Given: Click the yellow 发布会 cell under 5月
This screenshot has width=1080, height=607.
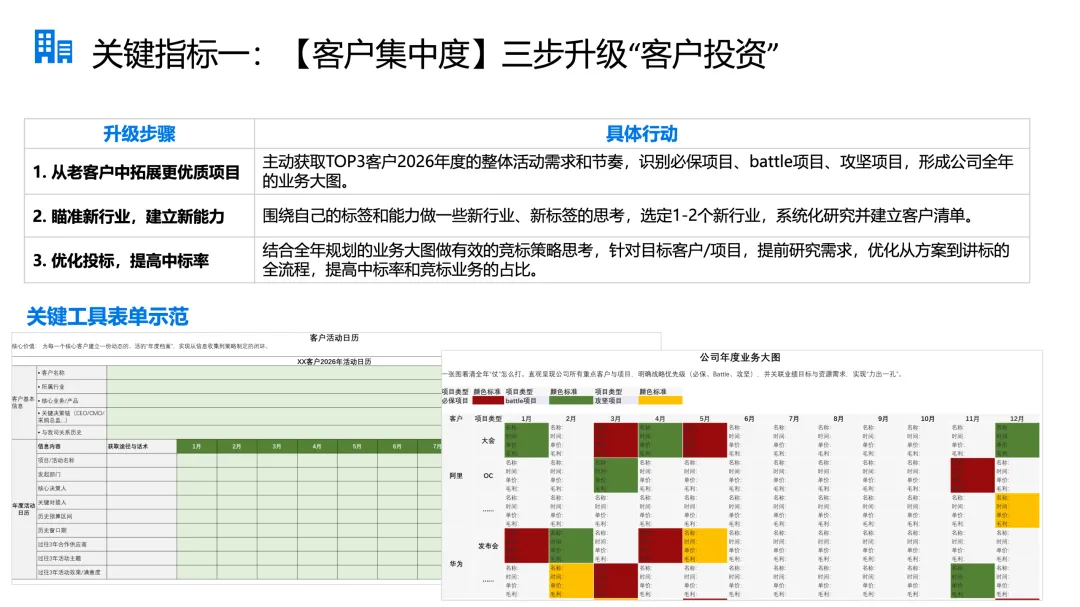Looking at the screenshot, I should [705, 546].
